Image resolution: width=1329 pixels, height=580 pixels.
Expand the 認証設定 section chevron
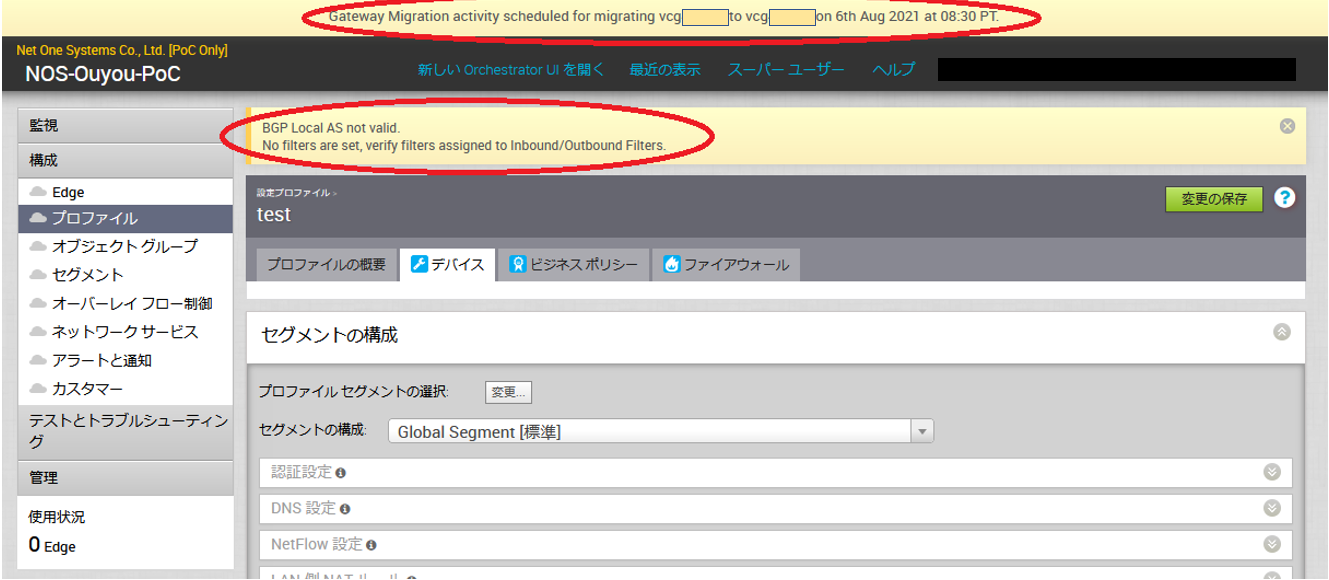pyautogui.click(x=1272, y=472)
